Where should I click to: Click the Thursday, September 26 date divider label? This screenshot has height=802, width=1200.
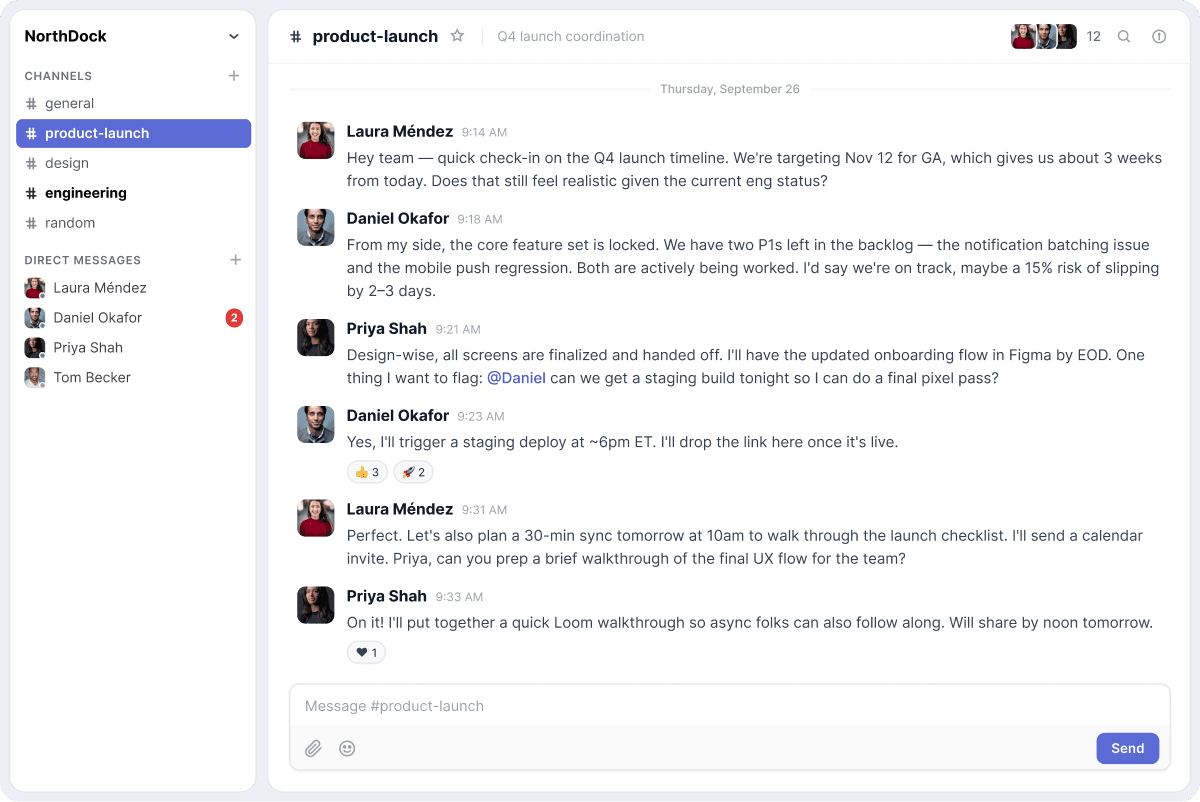pos(730,89)
